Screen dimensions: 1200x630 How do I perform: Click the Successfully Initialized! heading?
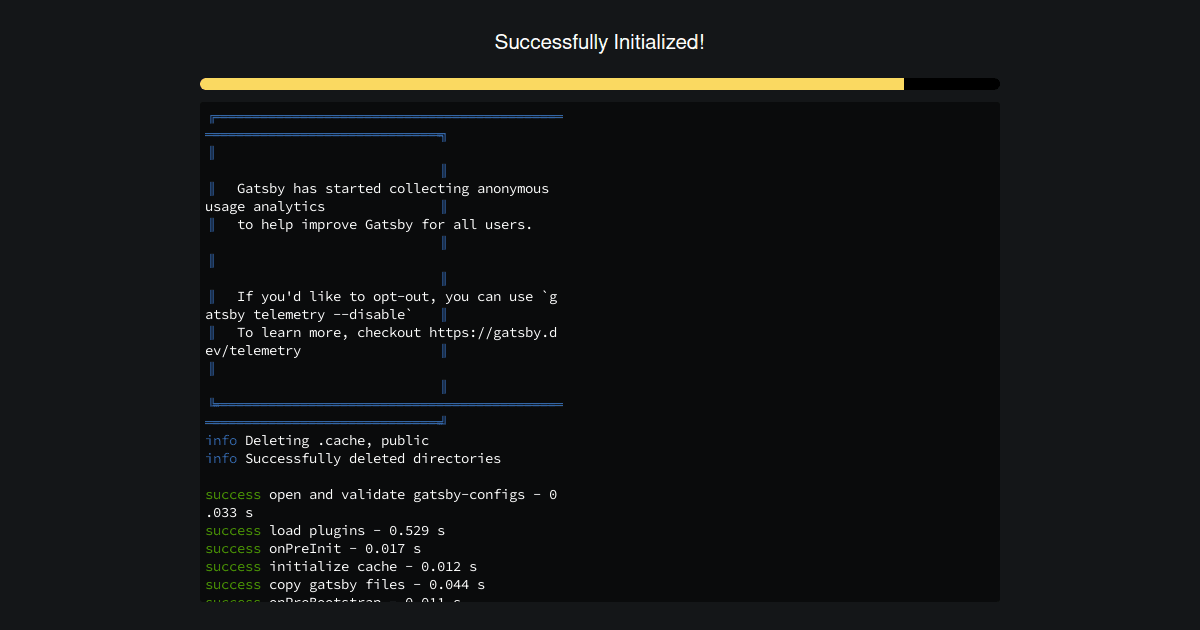click(x=599, y=42)
